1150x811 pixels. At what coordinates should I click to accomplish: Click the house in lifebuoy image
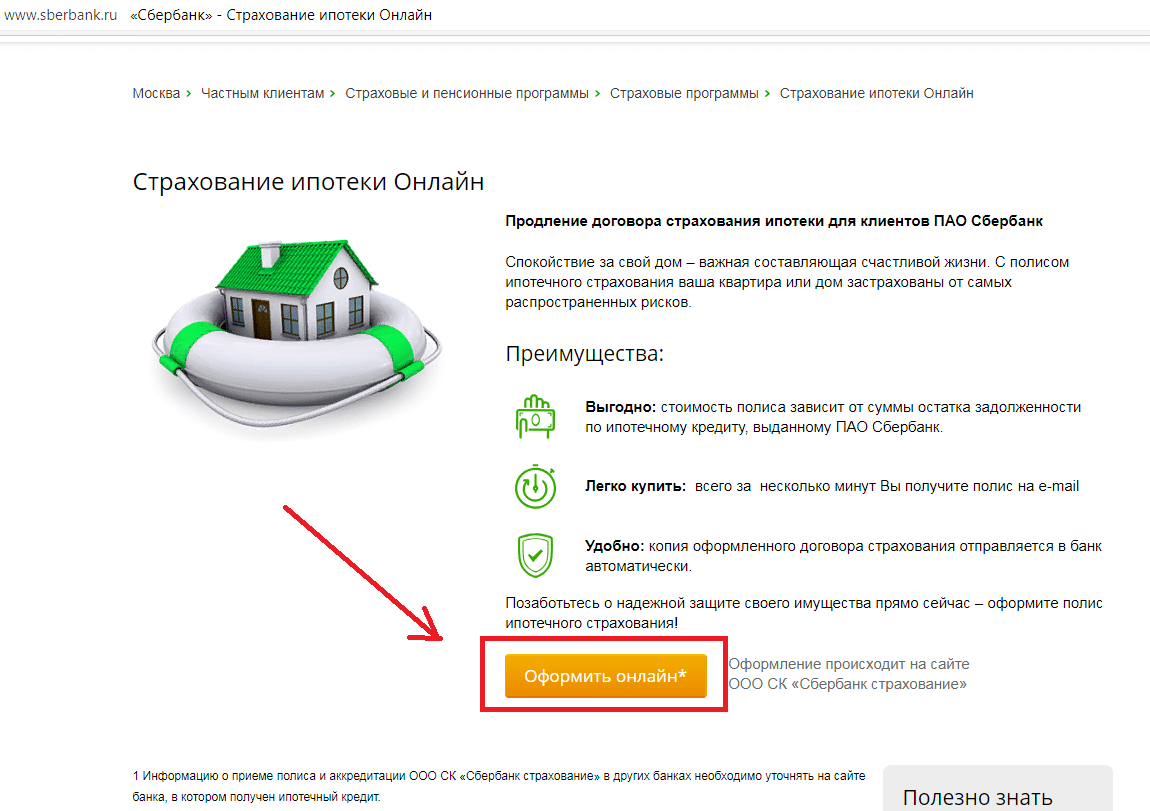(297, 334)
